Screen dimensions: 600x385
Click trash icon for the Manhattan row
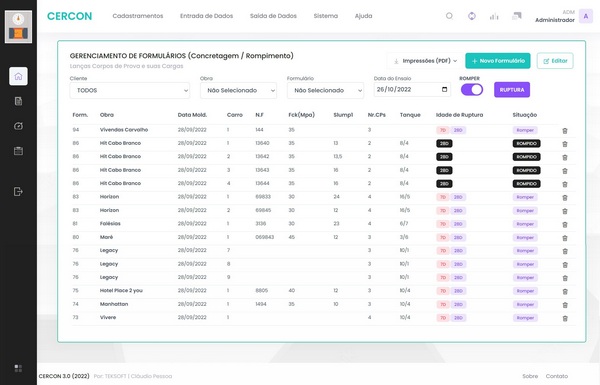point(565,305)
